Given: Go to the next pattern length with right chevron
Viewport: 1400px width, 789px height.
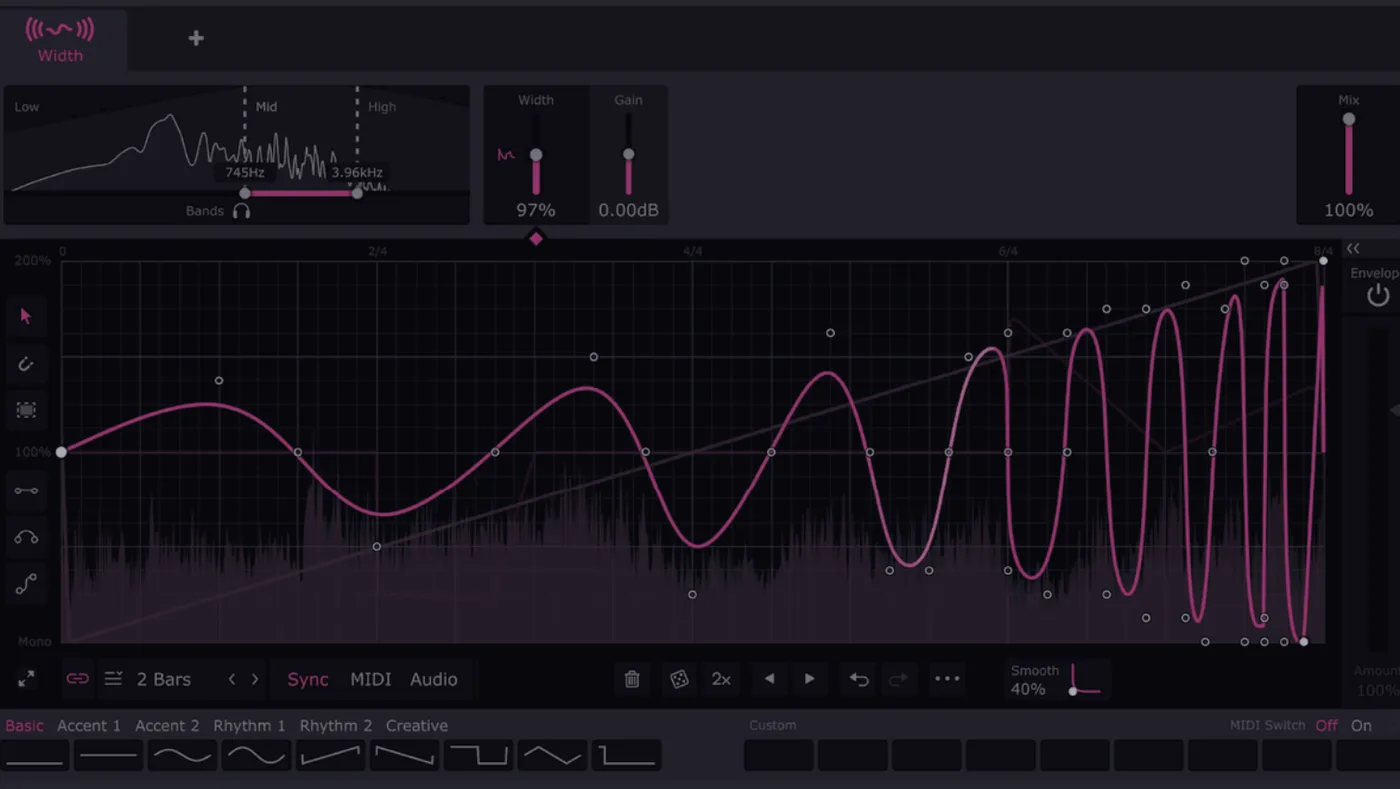Looking at the screenshot, I should (255, 679).
